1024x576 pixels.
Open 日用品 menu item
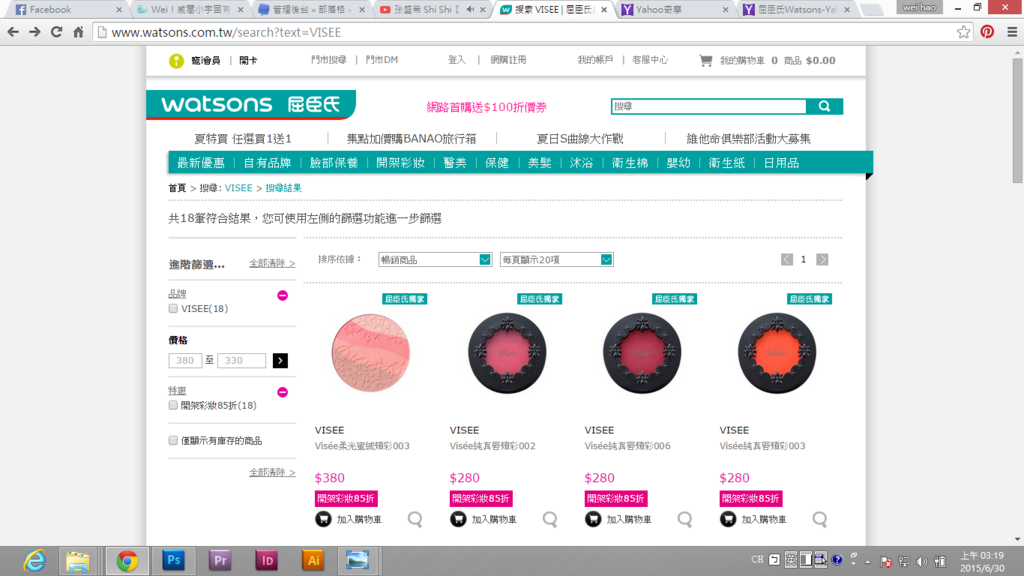(x=781, y=163)
